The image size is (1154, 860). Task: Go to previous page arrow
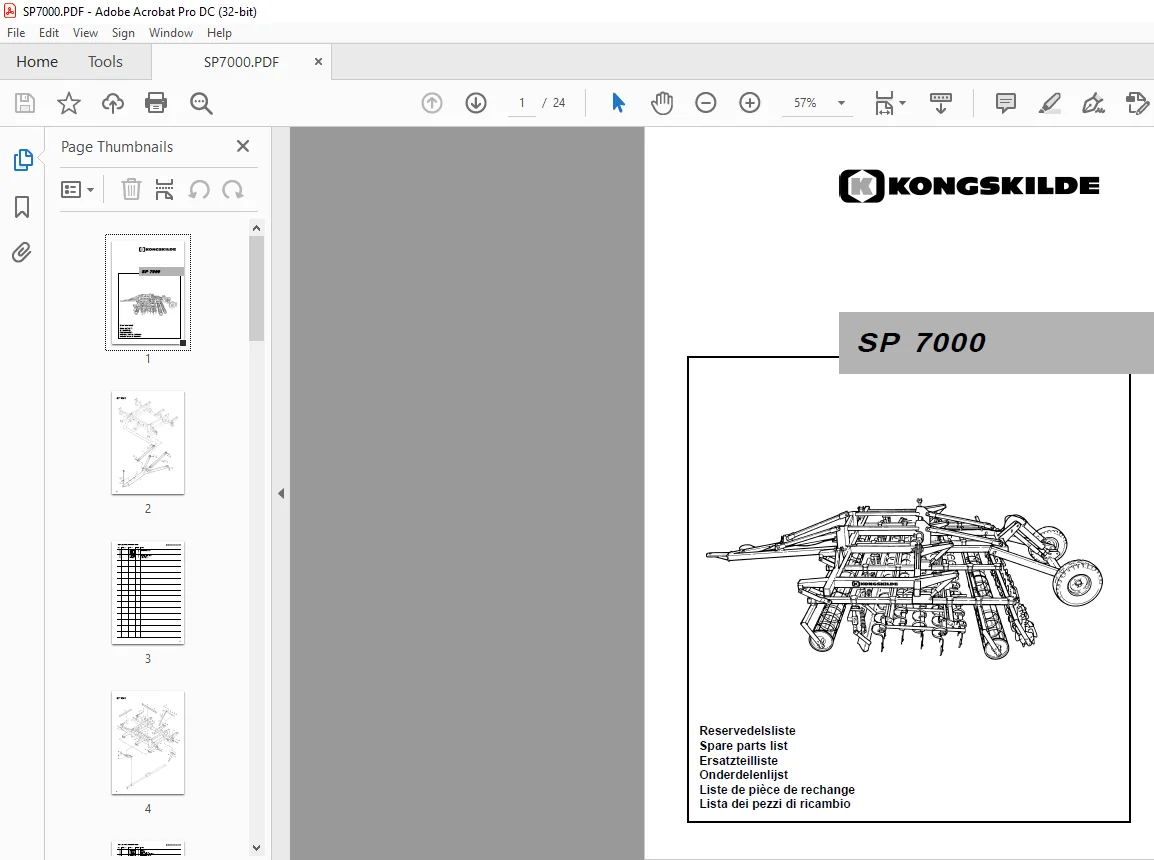(x=432, y=103)
